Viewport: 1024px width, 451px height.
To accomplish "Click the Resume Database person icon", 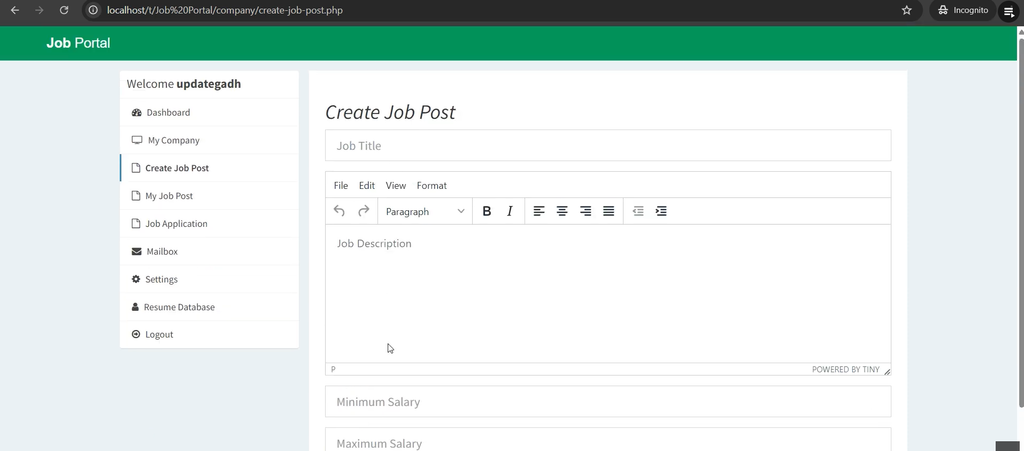I will [135, 307].
